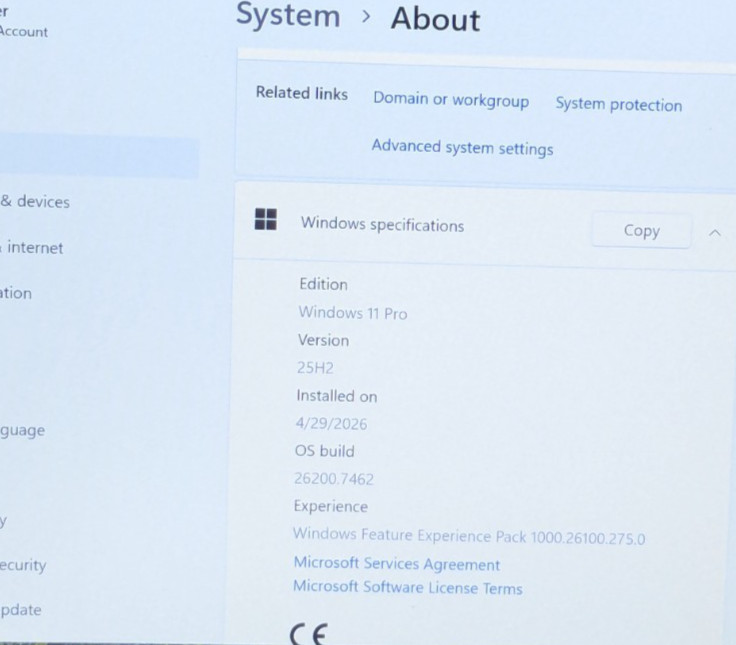Click the 'Related links' label

301,93
